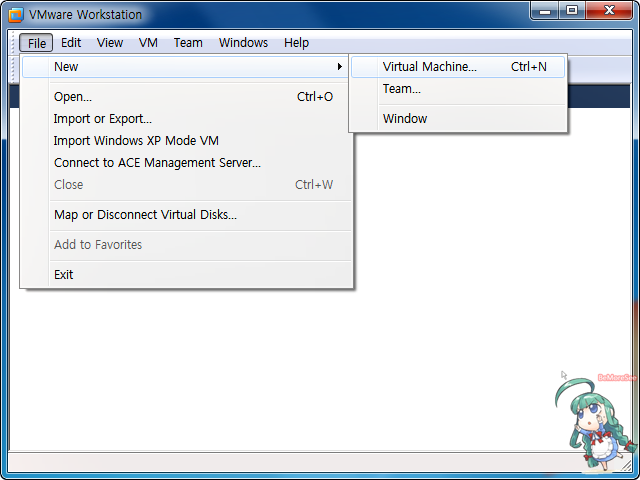Open the Windows menu
640x480 pixels.
[243, 43]
